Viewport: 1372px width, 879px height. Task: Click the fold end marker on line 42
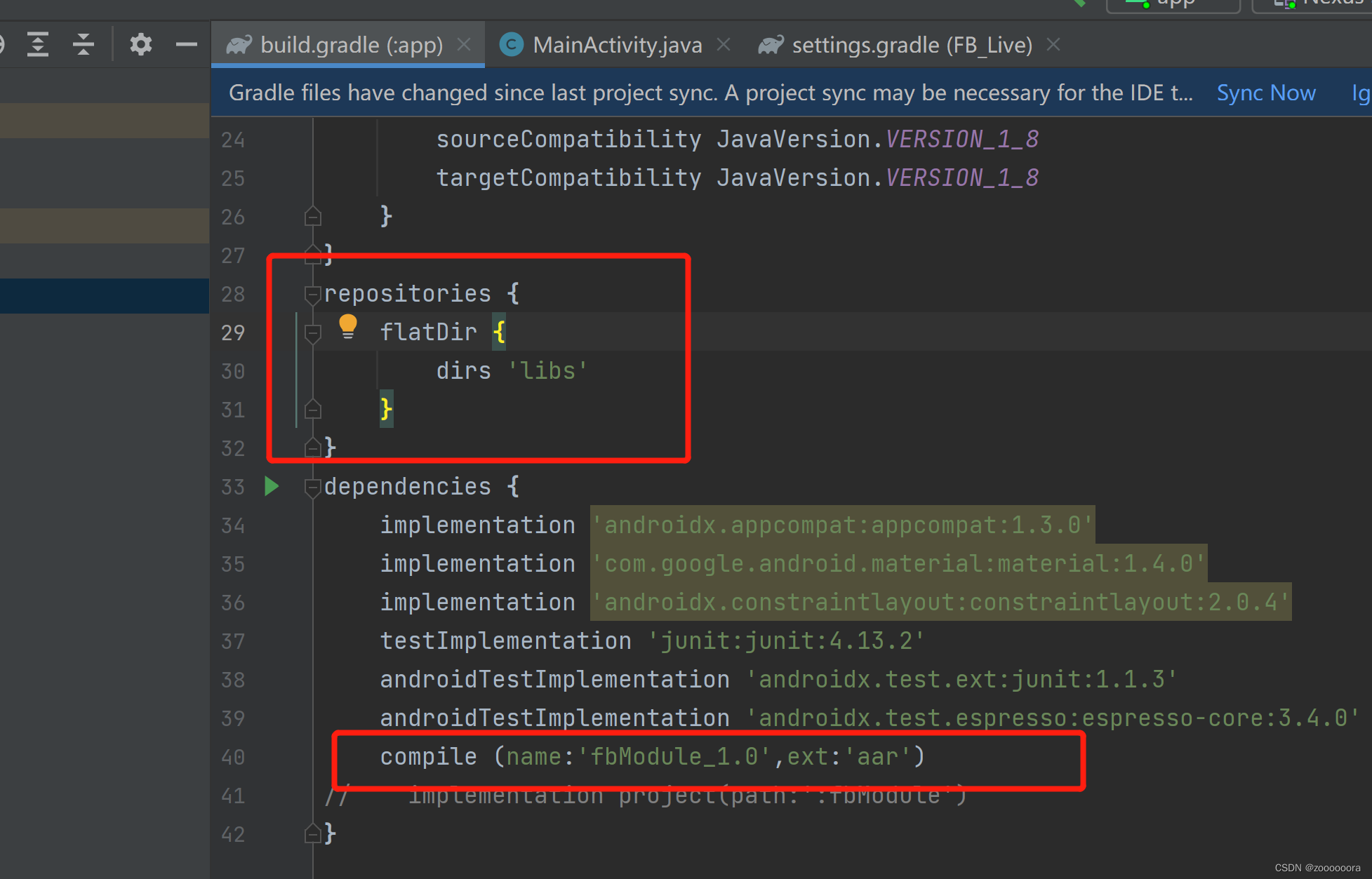point(313,833)
